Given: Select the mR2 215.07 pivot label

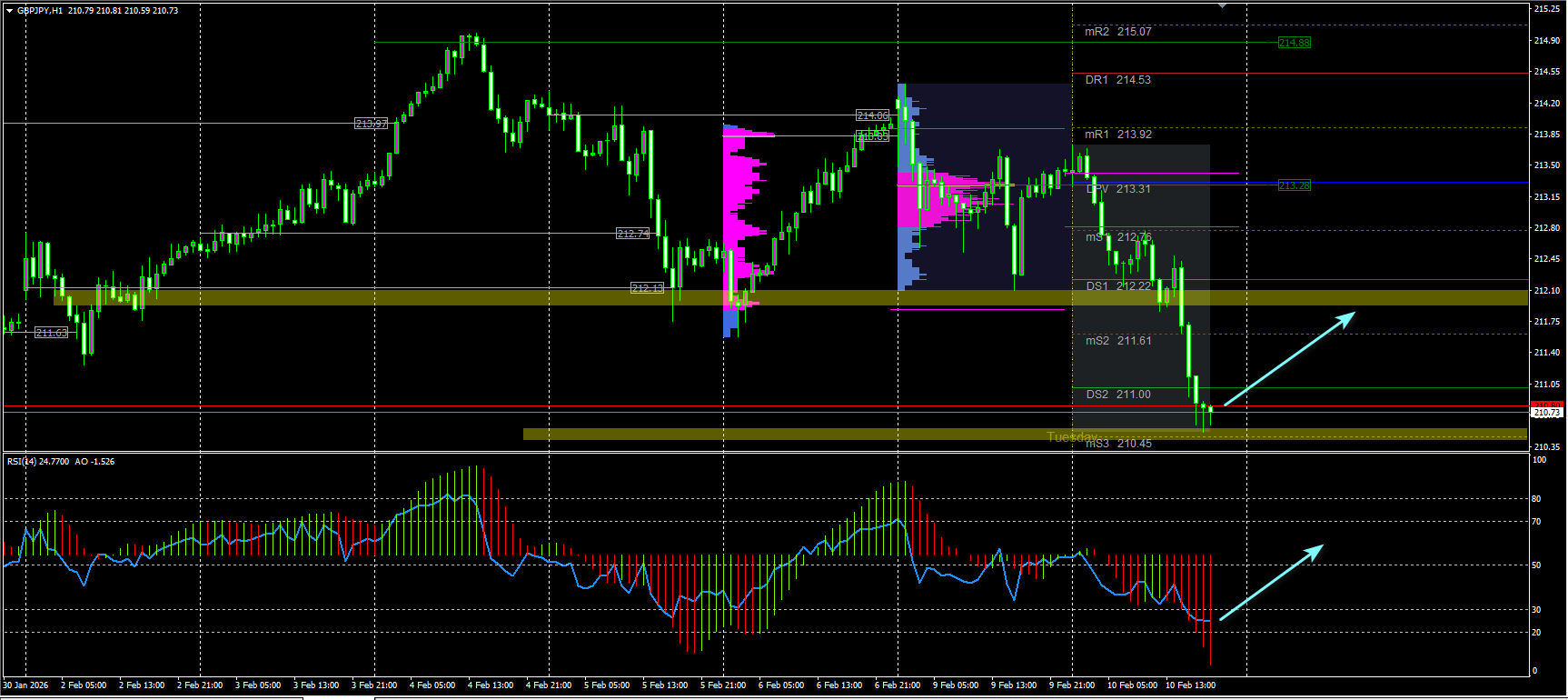Looking at the screenshot, I should 1118,32.
